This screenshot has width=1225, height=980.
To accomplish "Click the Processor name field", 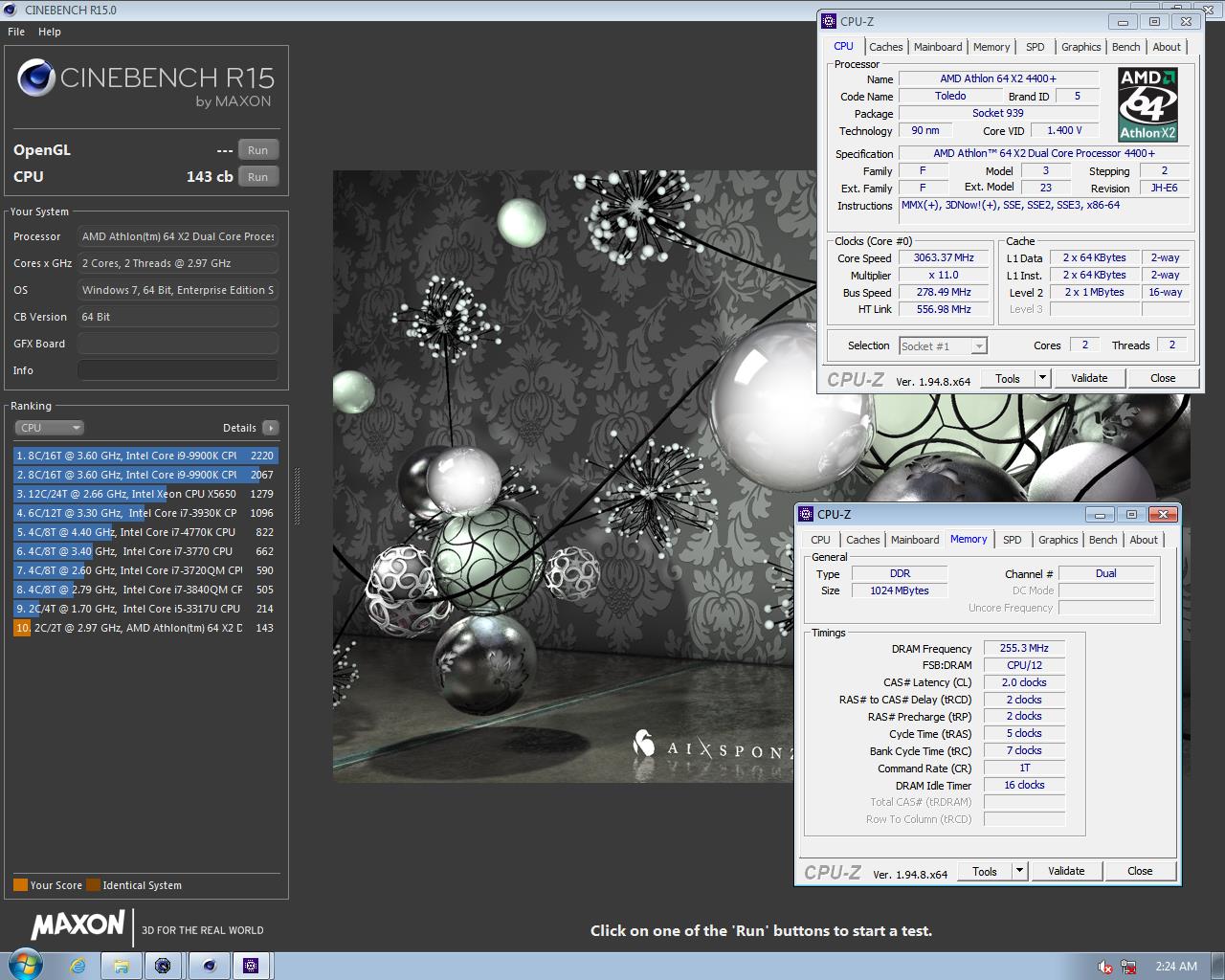I will (178, 236).
